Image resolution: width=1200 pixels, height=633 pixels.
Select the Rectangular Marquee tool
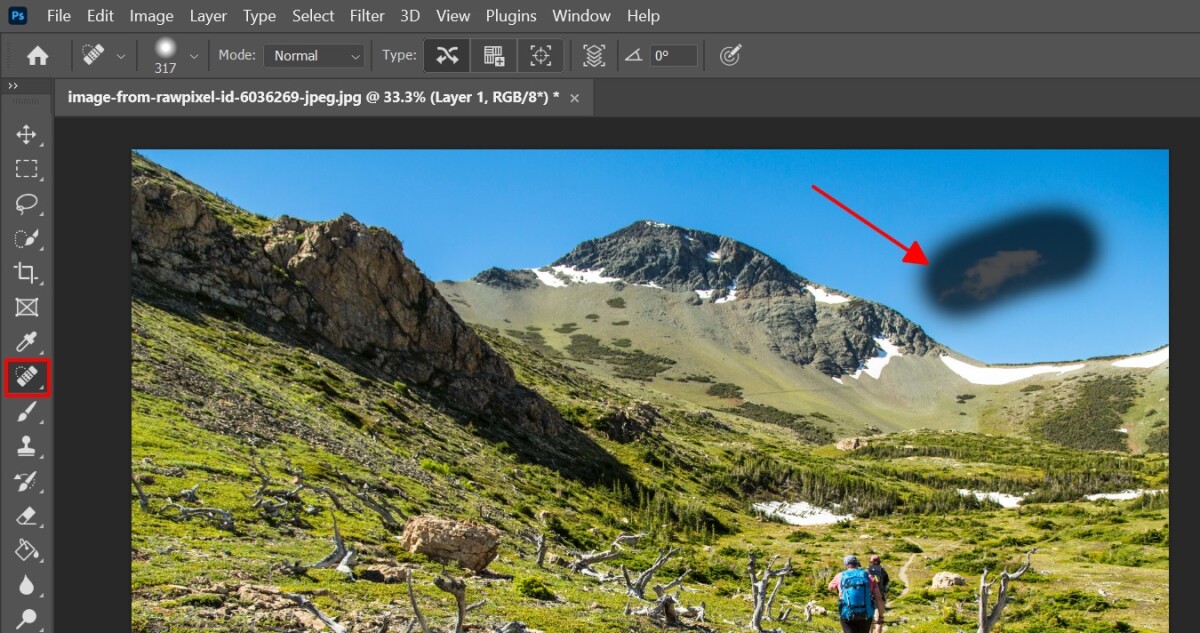(x=26, y=169)
